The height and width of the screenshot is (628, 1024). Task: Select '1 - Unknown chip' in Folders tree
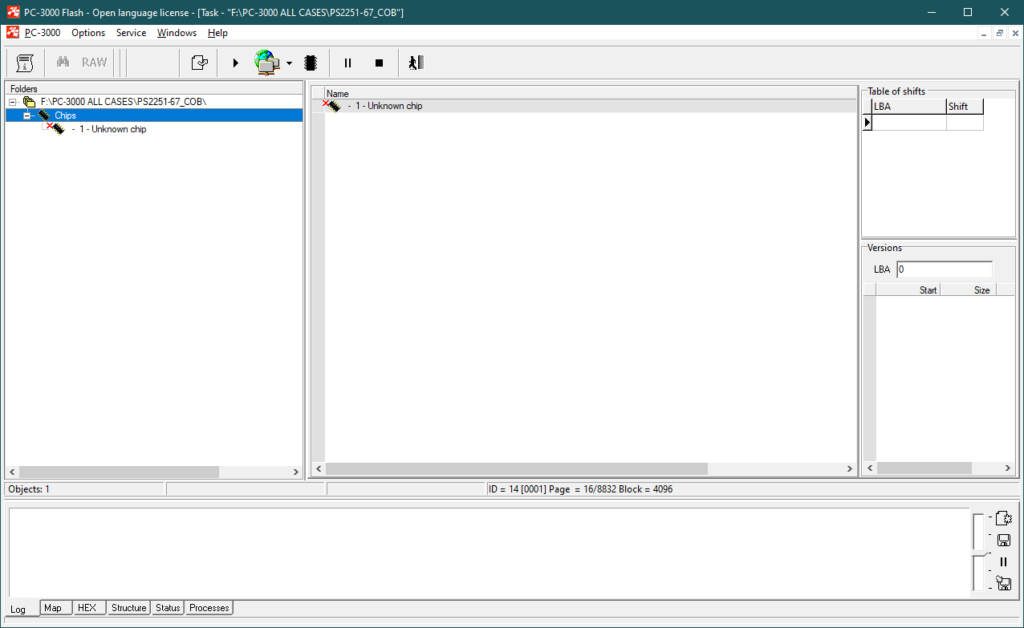112,129
